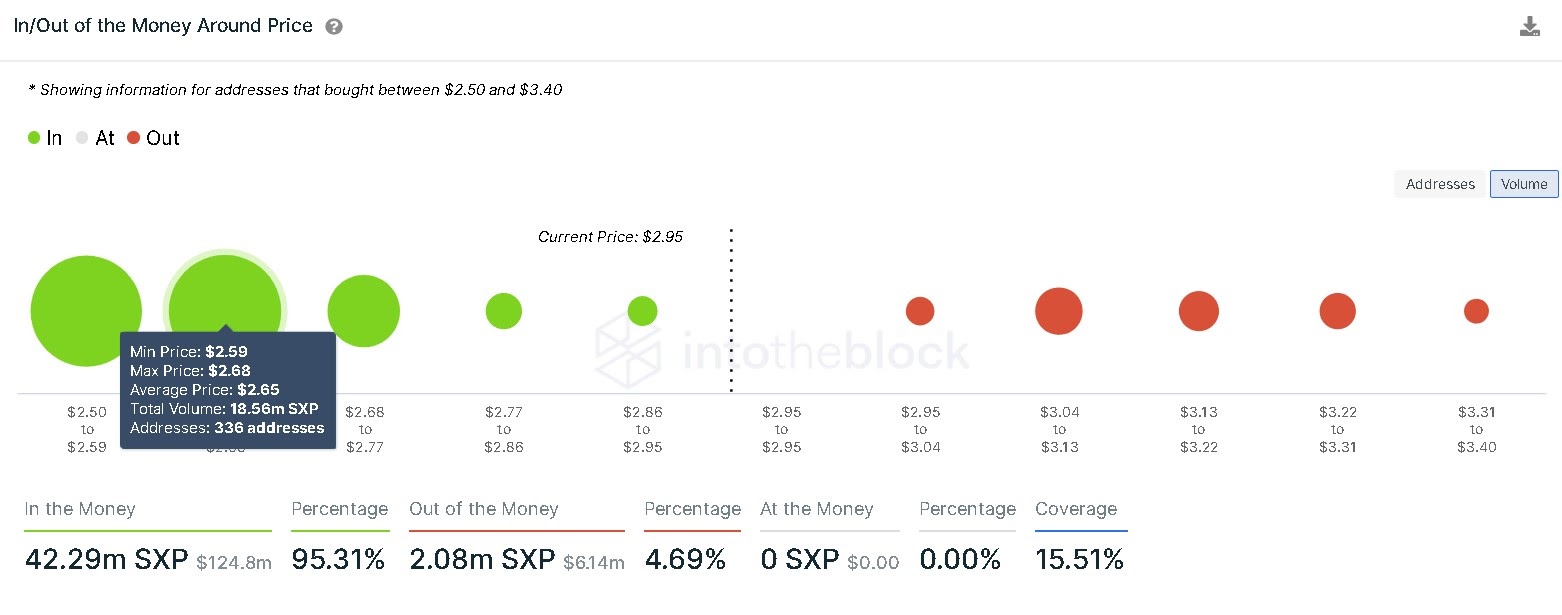Click the $2.95 to $3.04 red bubble
The width and height of the screenshot is (1562, 615).
tap(920, 311)
